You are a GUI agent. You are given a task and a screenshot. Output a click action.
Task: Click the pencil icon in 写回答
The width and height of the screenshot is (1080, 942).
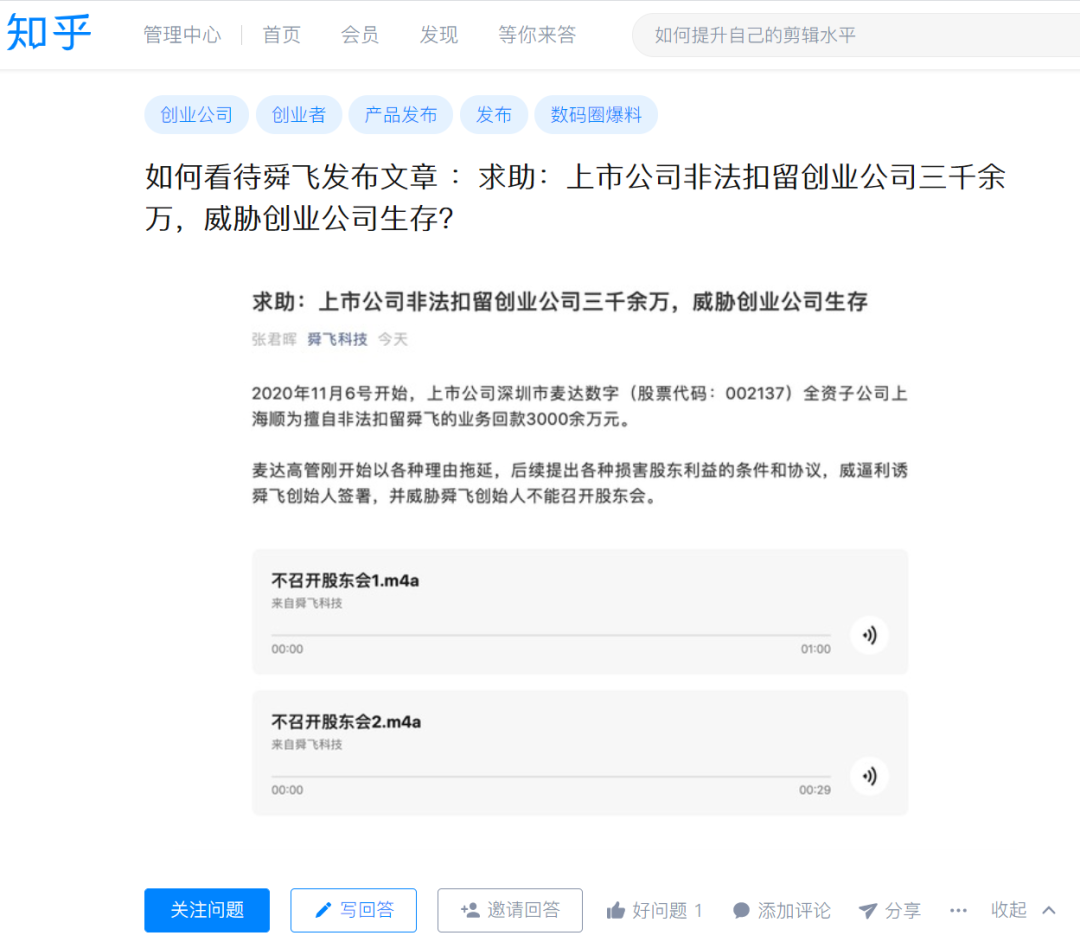click(x=323, y=910)
